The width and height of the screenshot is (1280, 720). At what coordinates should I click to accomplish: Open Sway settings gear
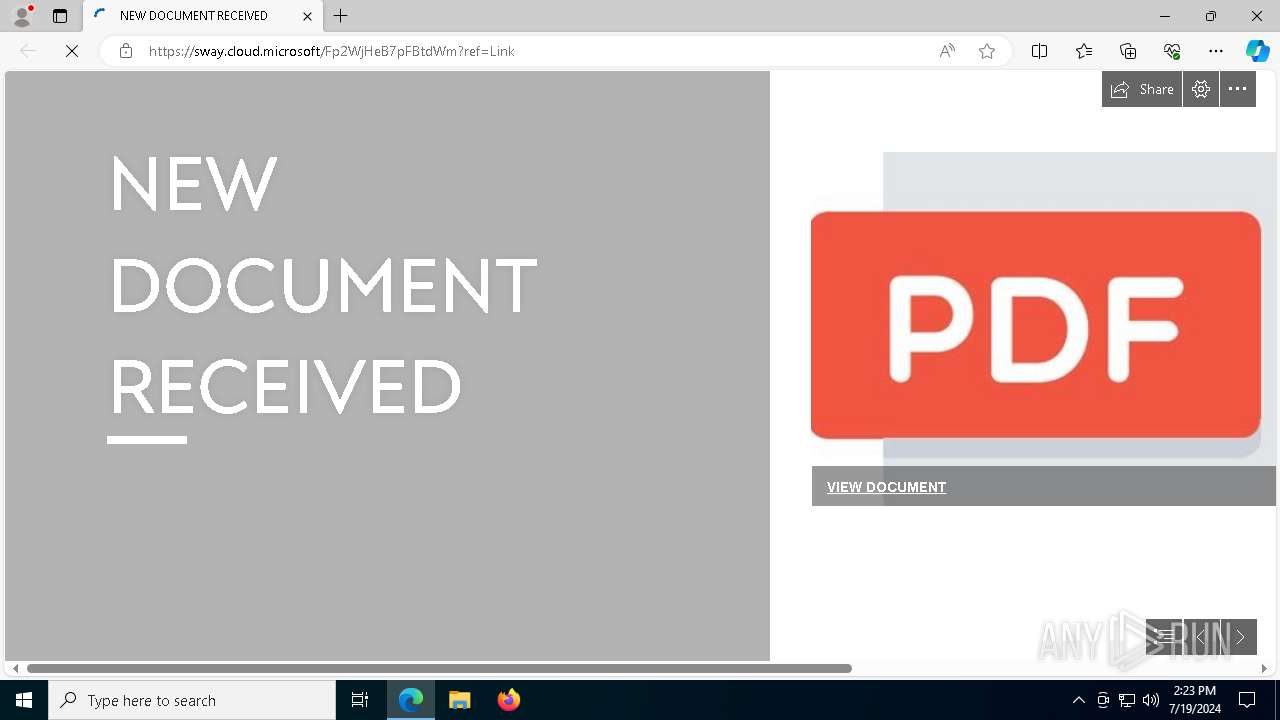1201,89
